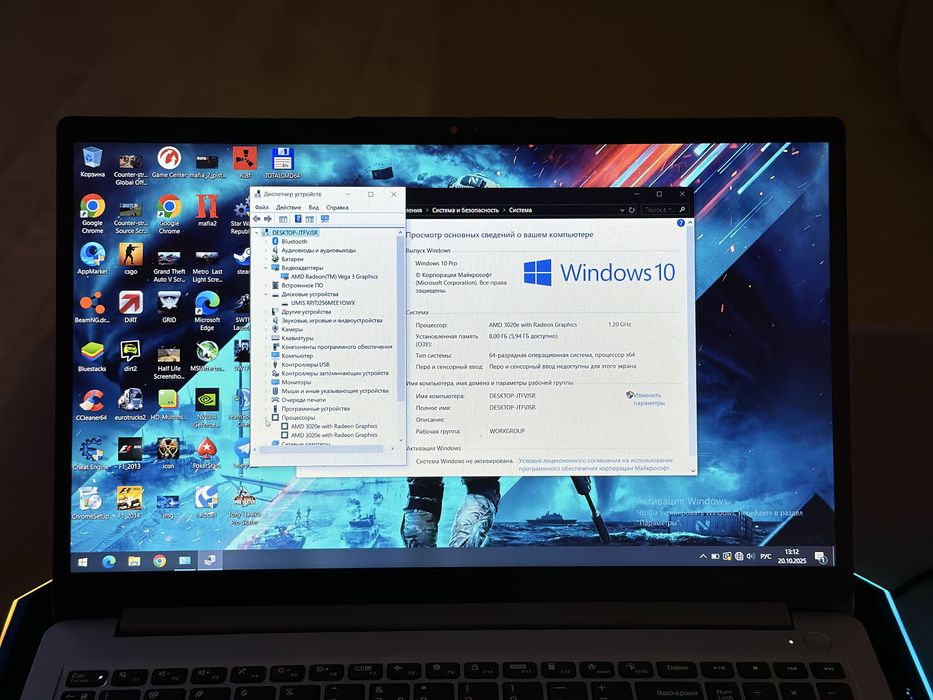Image resolution: width=933 pixels, height=700 pixels.
Task: Select Аудиовходы и аудиовыходы category
Action: [x=313, y=251]
